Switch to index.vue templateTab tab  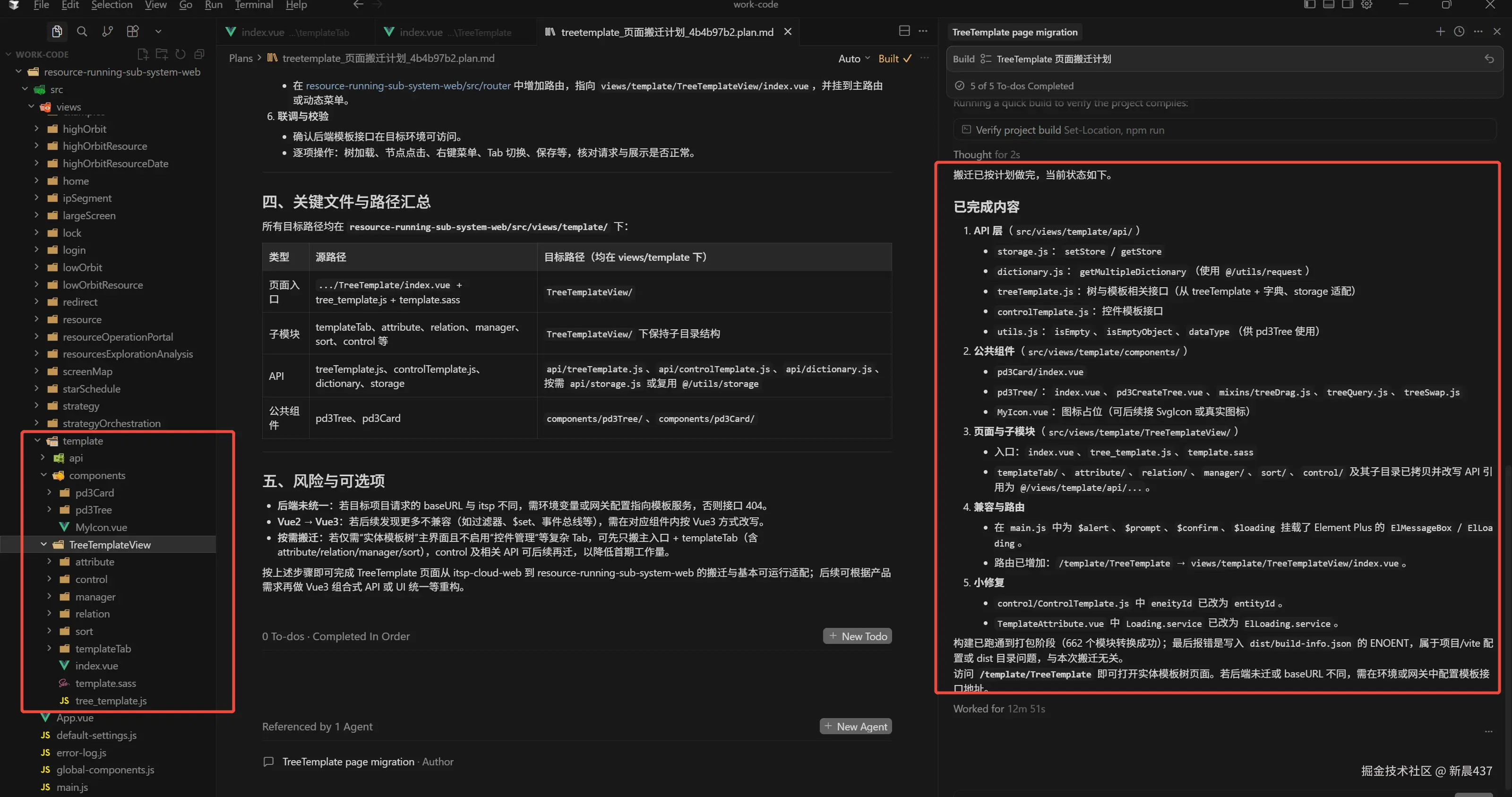pos(288,32)
